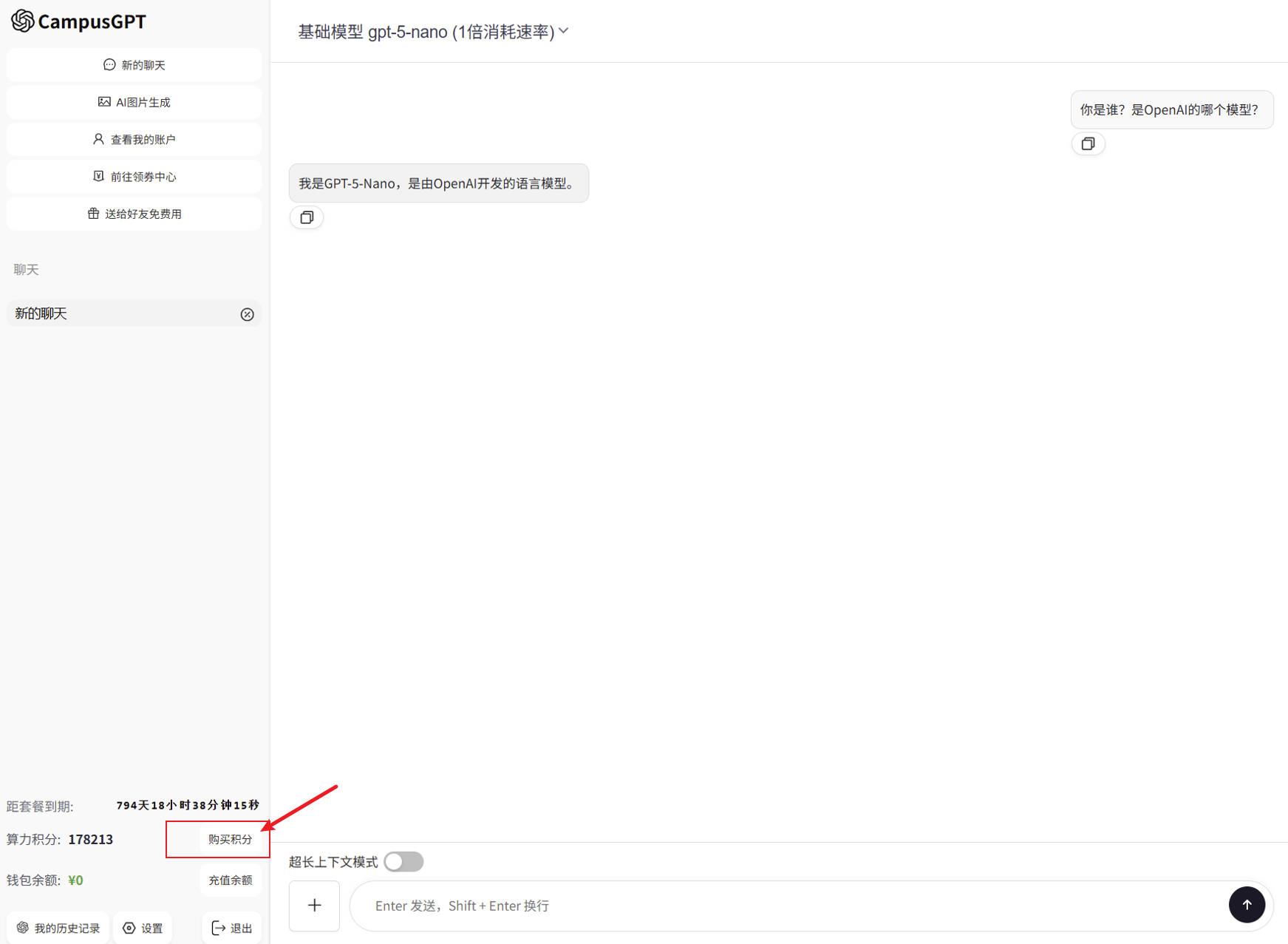Start a 新的聊天 from sidebar menu

tap(134, 65)
